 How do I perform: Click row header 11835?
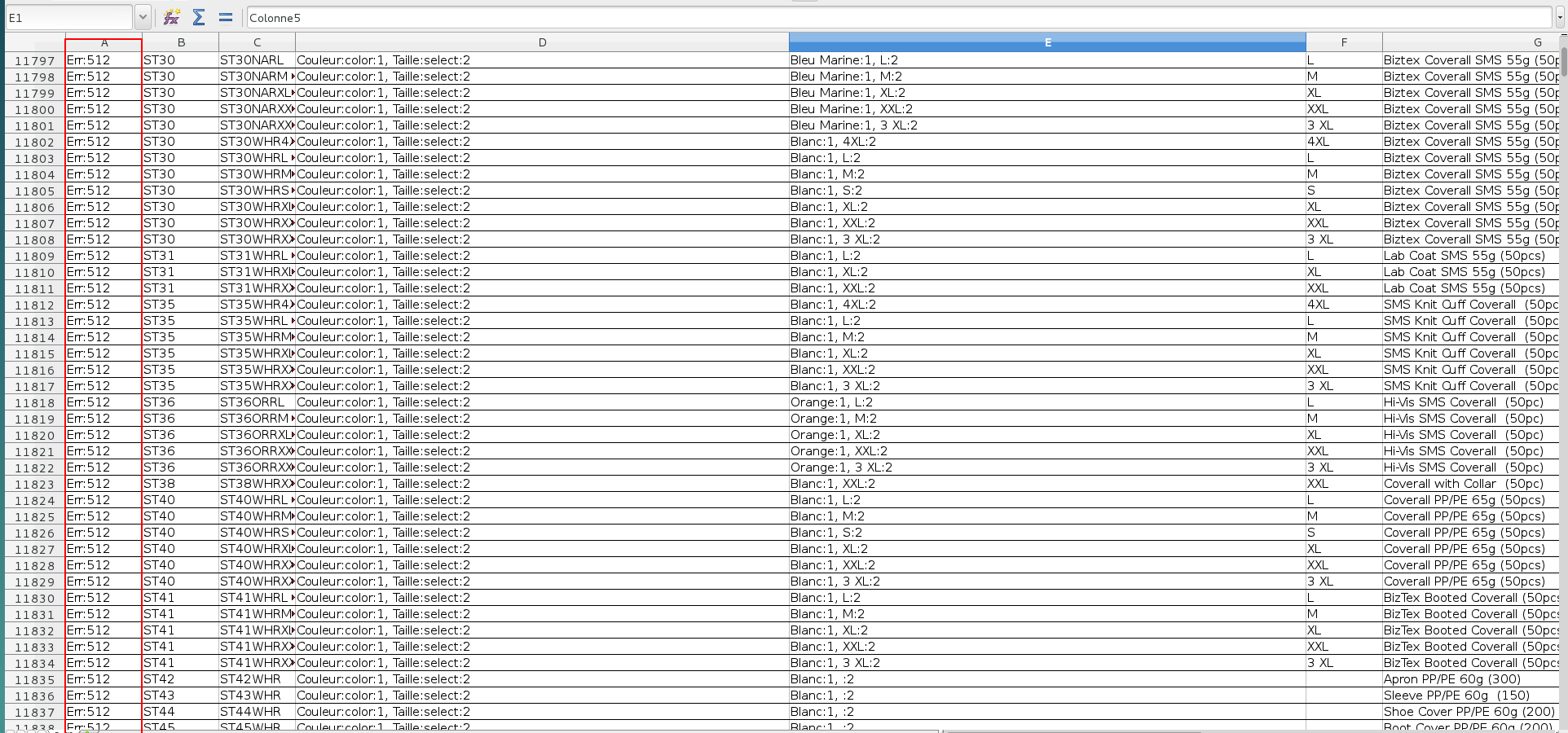[x=33, y=679]
